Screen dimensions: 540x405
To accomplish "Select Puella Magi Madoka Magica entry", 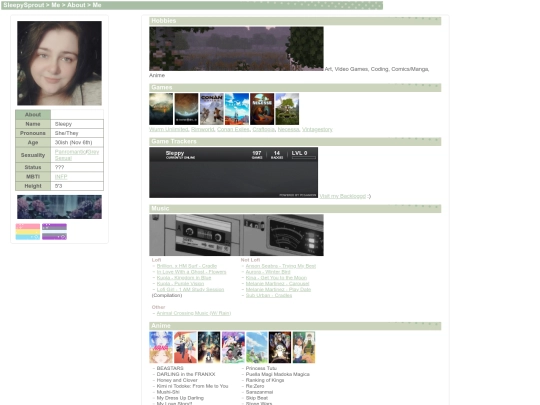I will (278, 374).
